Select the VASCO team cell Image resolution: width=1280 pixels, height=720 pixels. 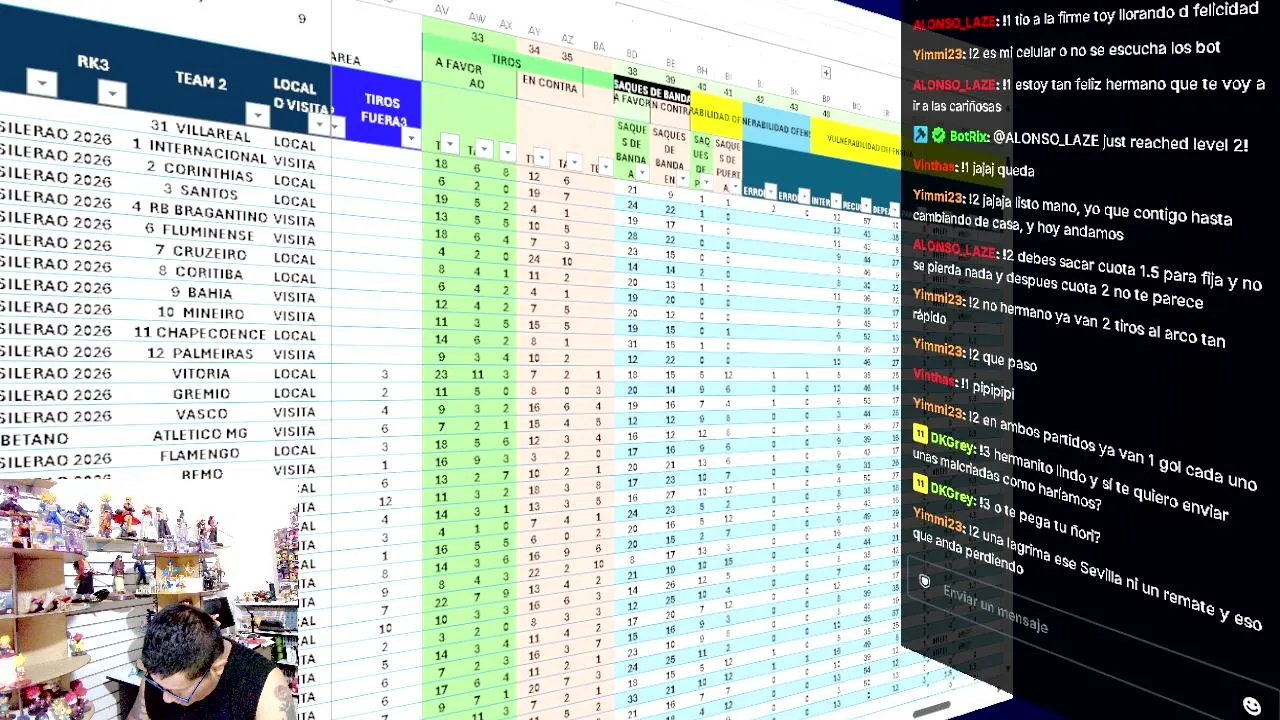pyautogui.click(x=201, y=414)
